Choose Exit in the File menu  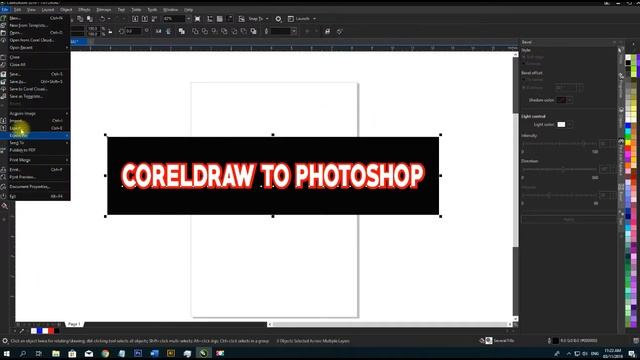(35, 196)
